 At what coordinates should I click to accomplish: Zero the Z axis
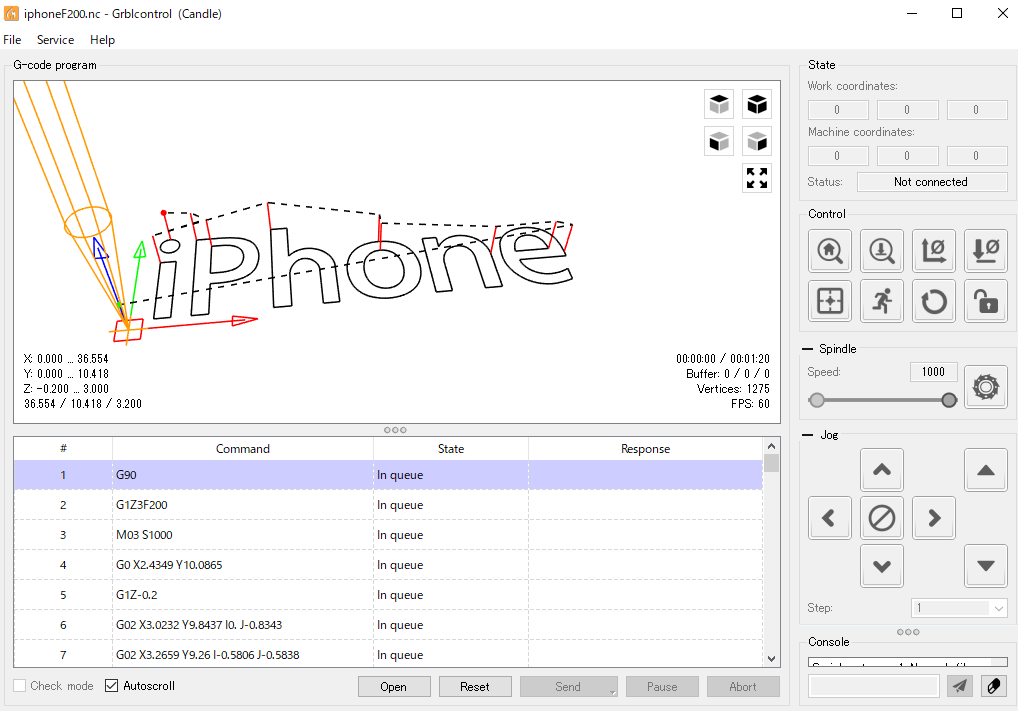click(x=986, y=251)
